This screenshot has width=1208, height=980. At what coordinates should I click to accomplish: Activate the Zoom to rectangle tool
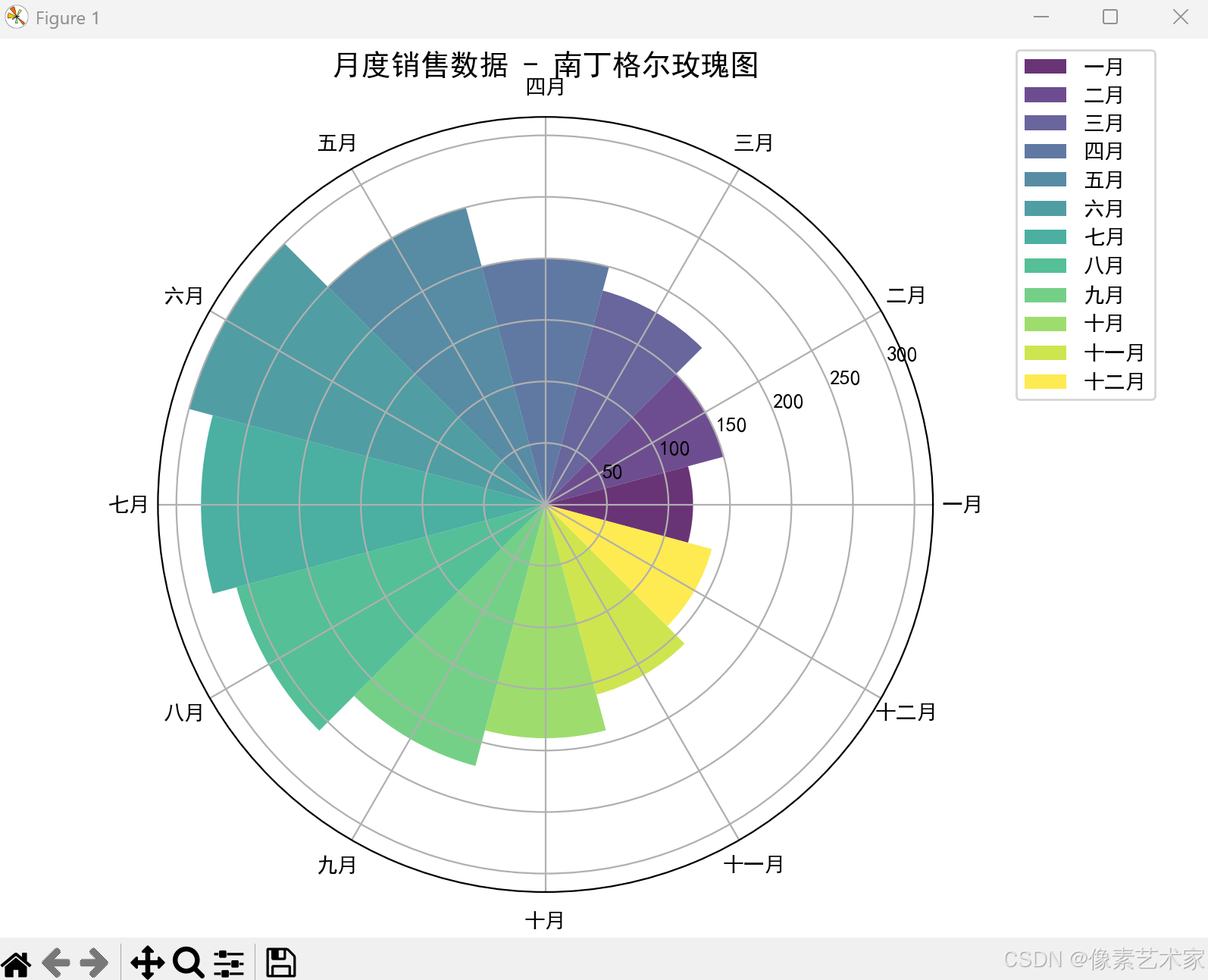coord(189,963)
